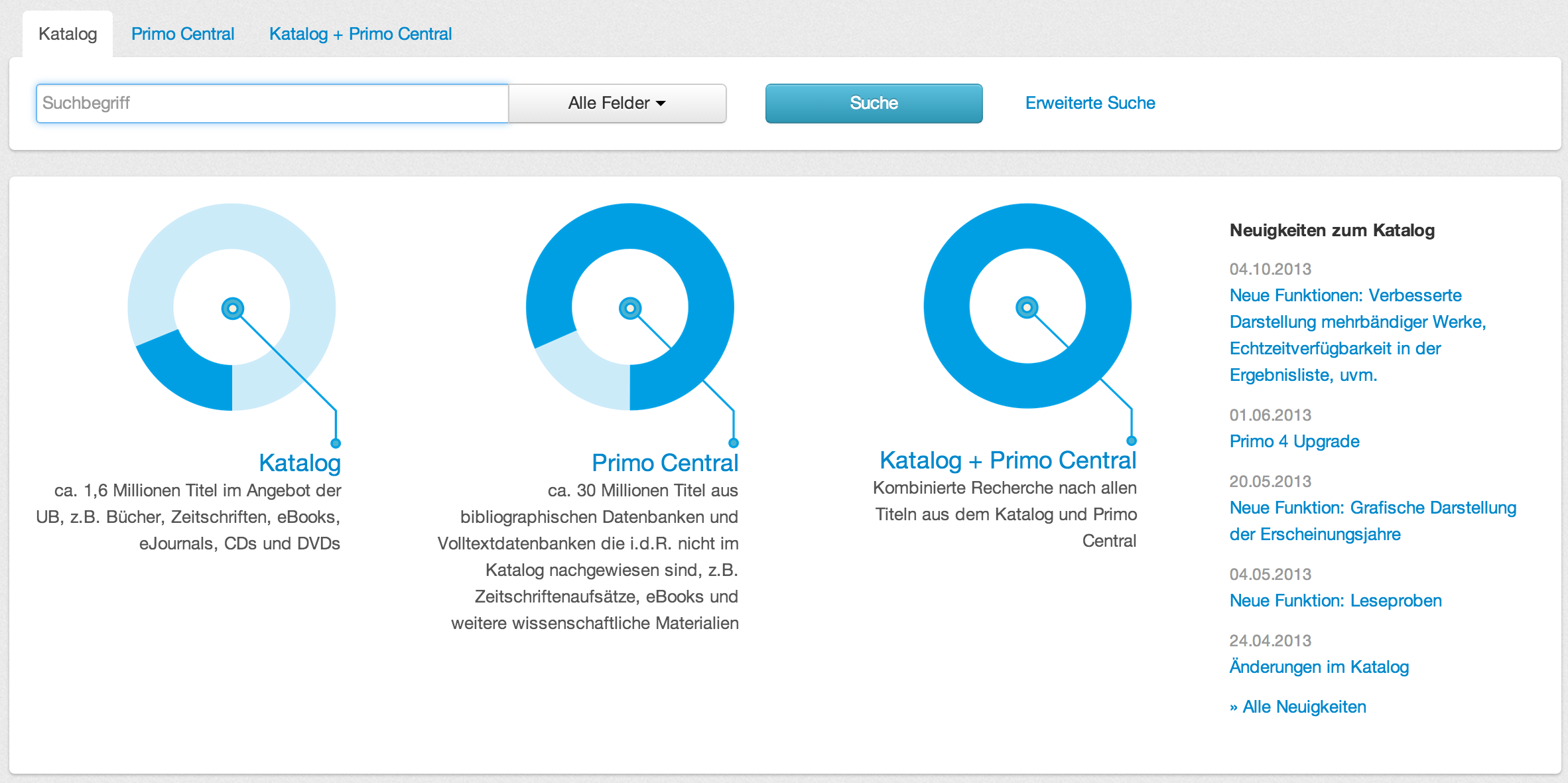The height and width of the screenshot is (783, 1568).
Task: Switch to the Katalog tab
Action: coord(68,34)
